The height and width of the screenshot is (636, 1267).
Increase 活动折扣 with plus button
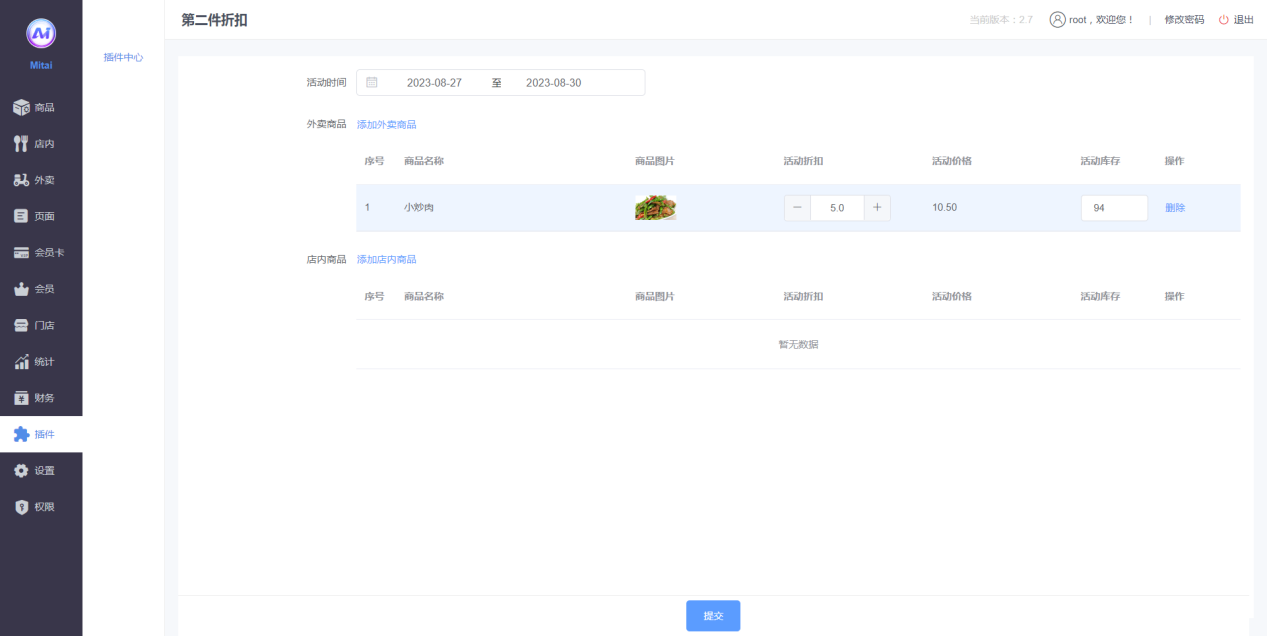click(877, 208)
